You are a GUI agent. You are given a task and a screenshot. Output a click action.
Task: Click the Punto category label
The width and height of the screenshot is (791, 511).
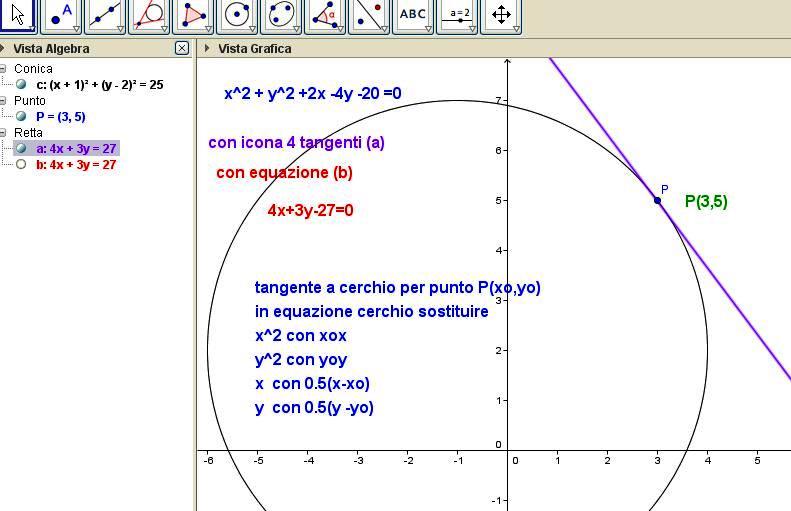pos(30,100)
